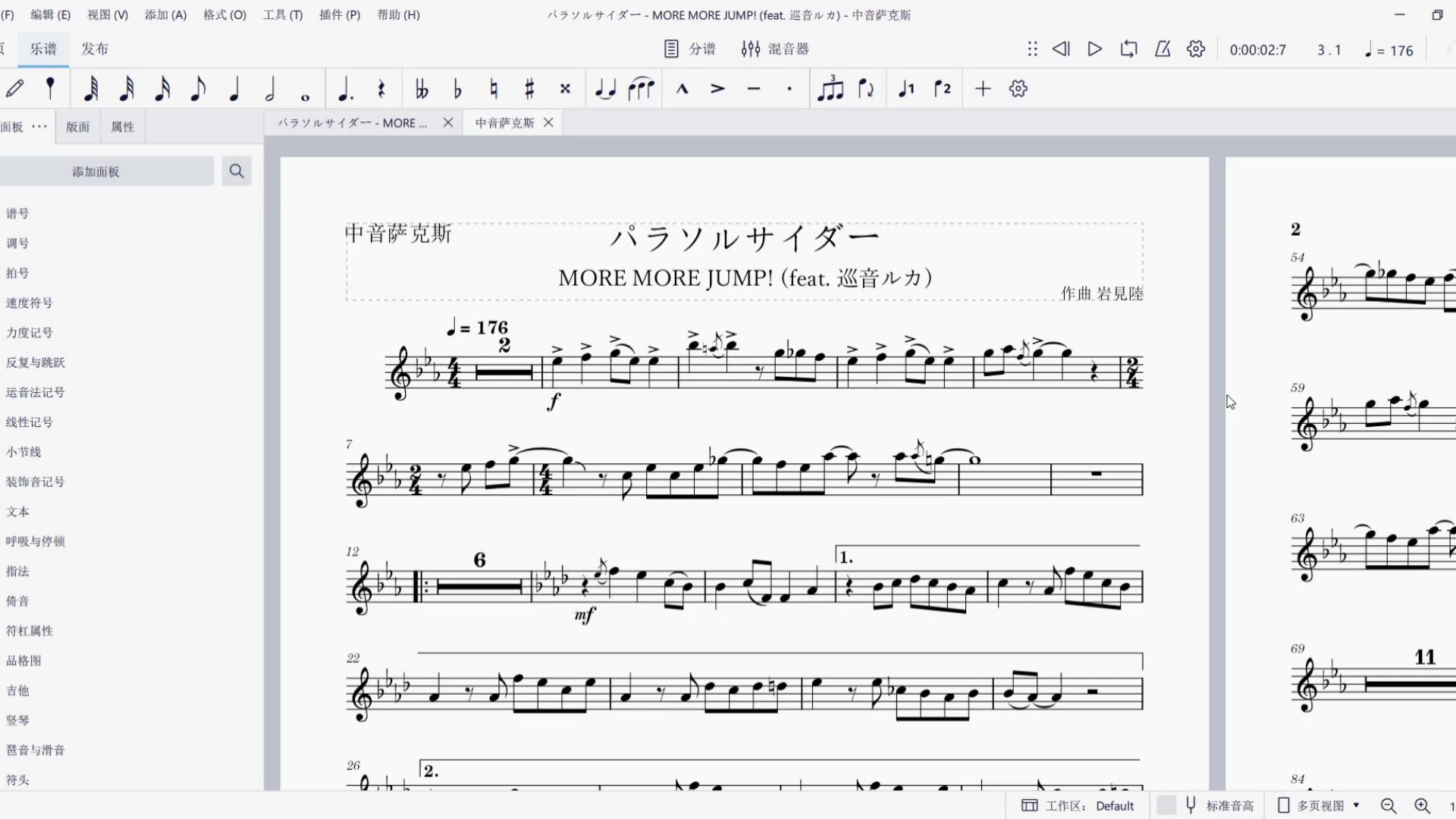Viewport: 1456px width, 819px height.
Task: Select the eighth note duration
Action: click(x=197, y=89)
